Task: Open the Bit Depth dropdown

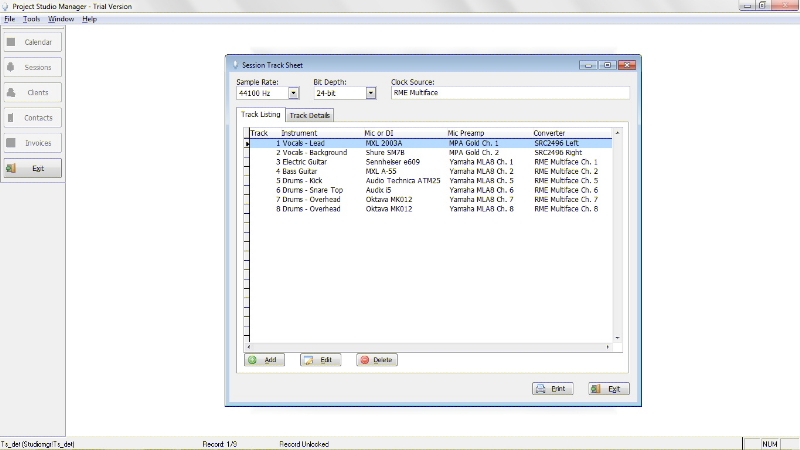Action: pos(370,93)
